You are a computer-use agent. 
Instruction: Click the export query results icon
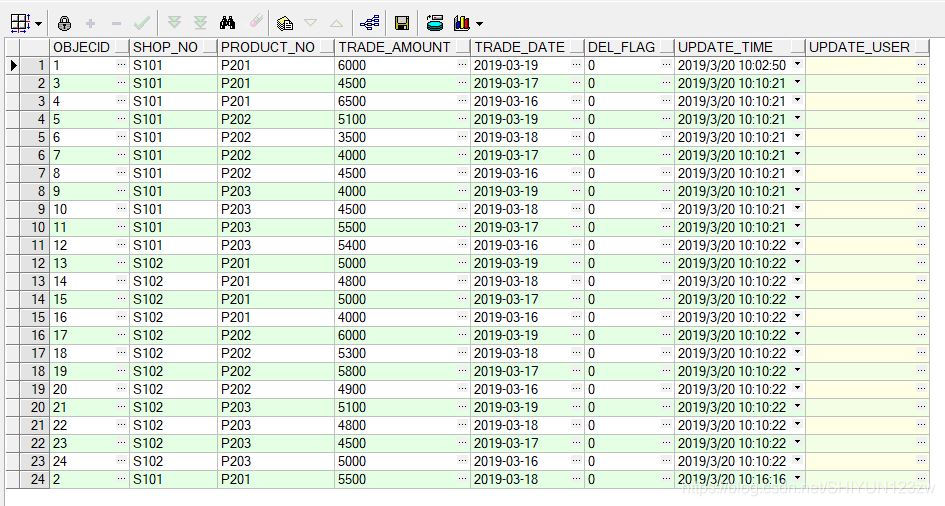tap(435, 23)
